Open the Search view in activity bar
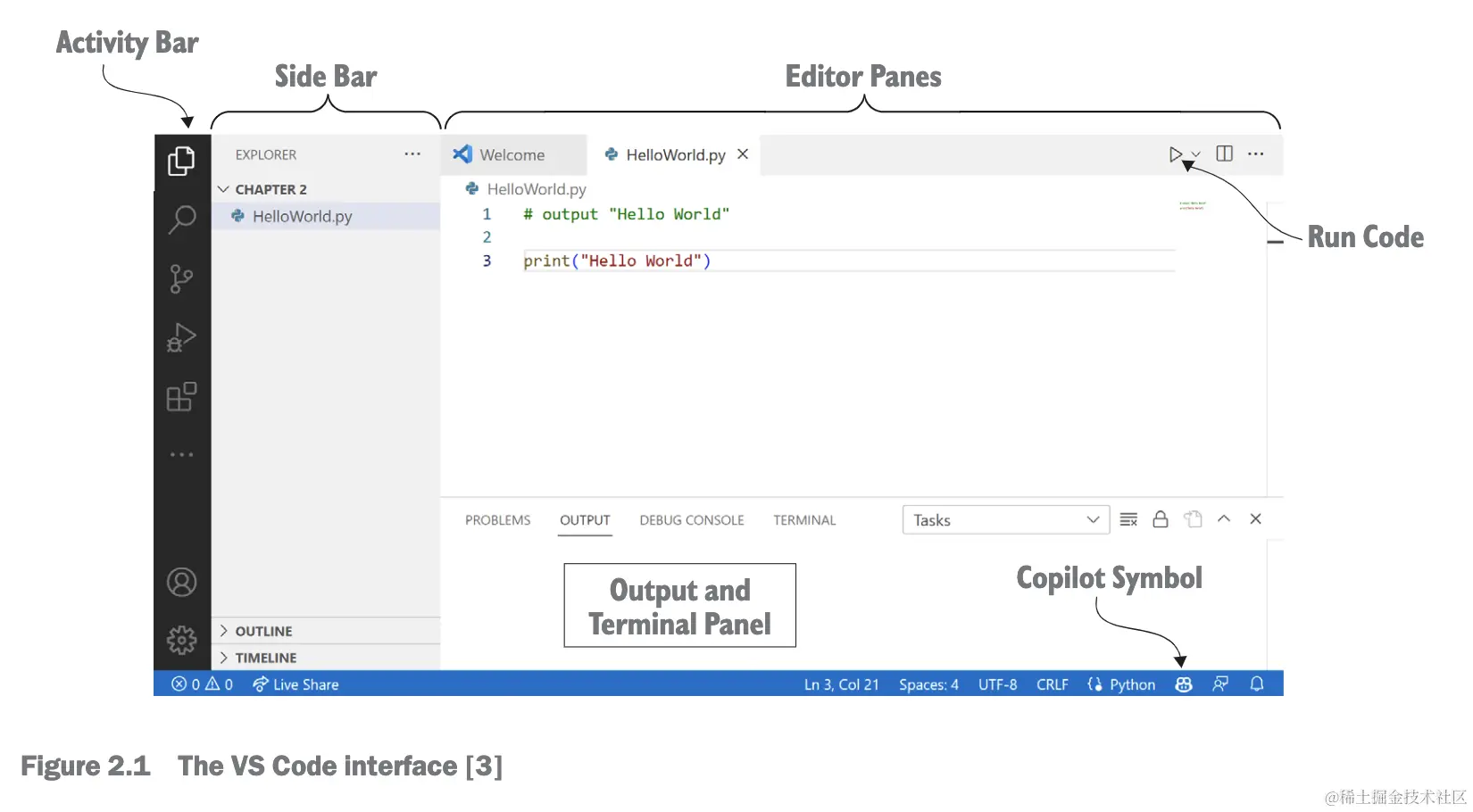1473x812 pixels. [181, 220]
